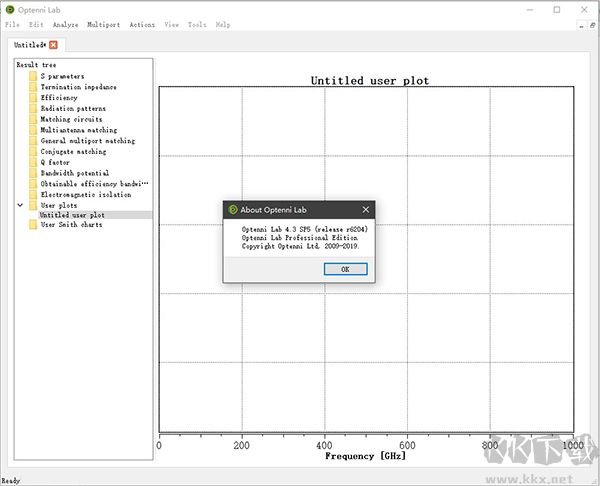Open the File menu
Image resolution: width=600 pixels, height=486 pixels.
pyautogui.click(x=11, y=25)
